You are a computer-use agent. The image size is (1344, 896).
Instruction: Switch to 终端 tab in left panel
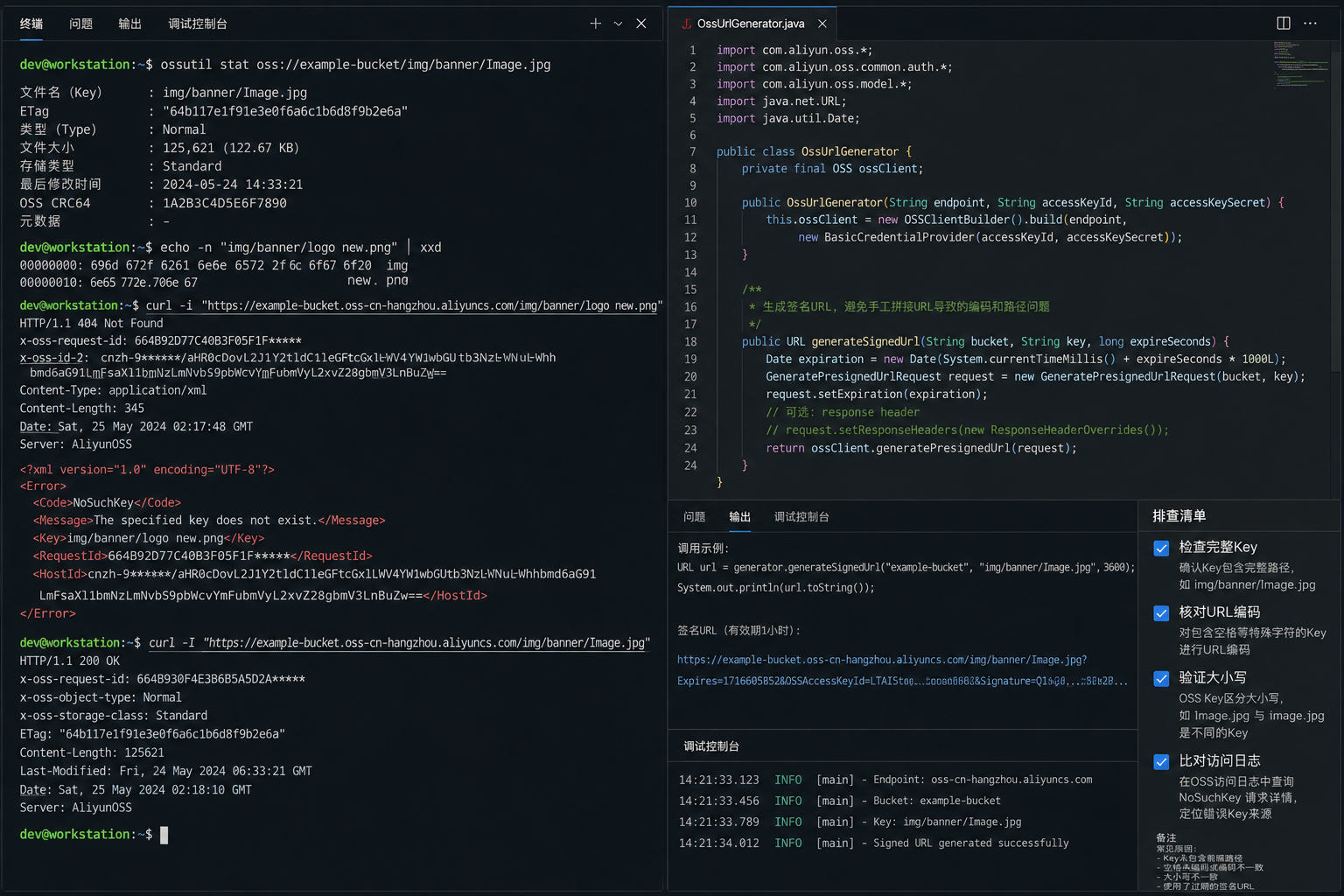pos(31,24)
